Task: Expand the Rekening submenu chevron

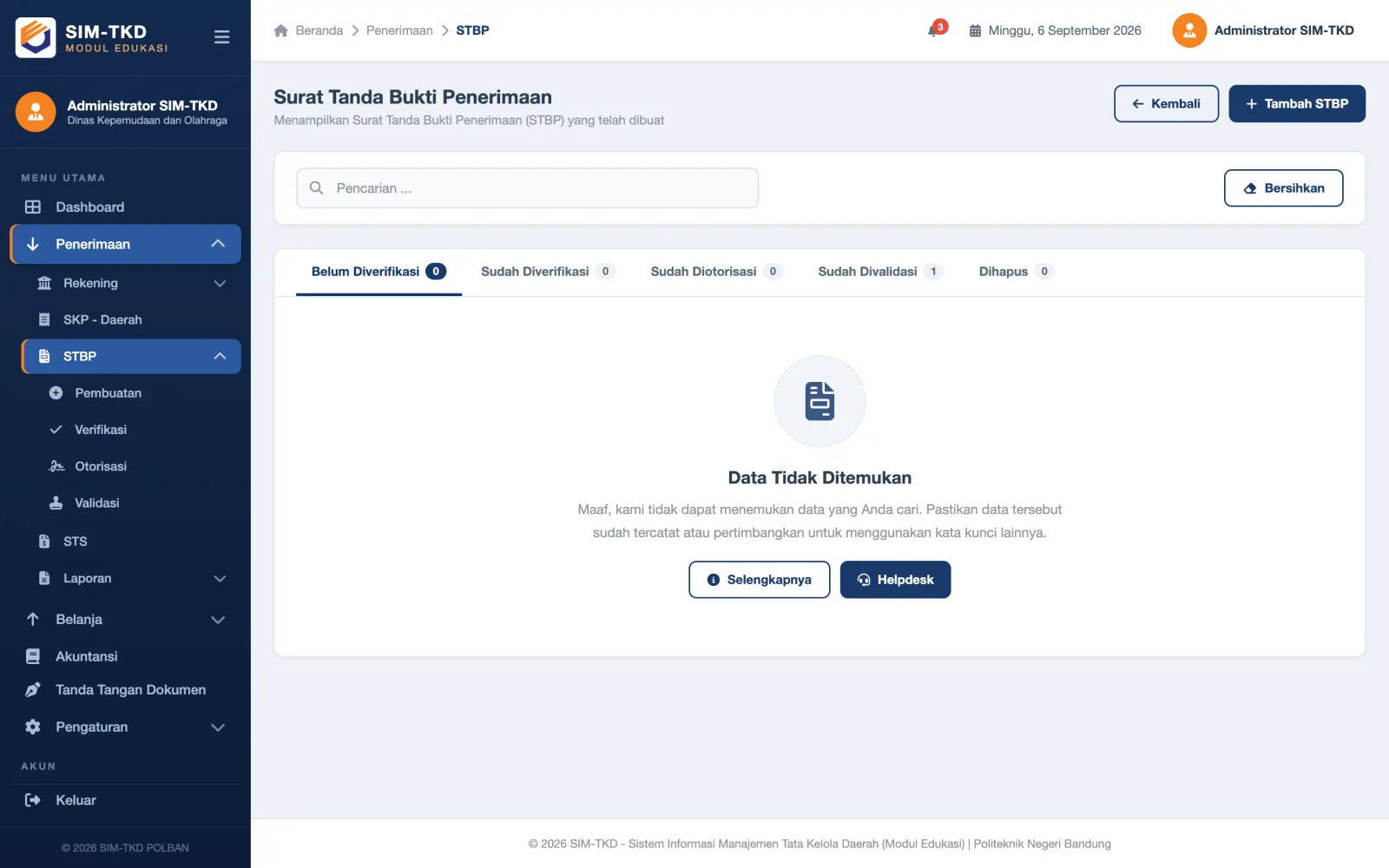Action: [220, 283]
